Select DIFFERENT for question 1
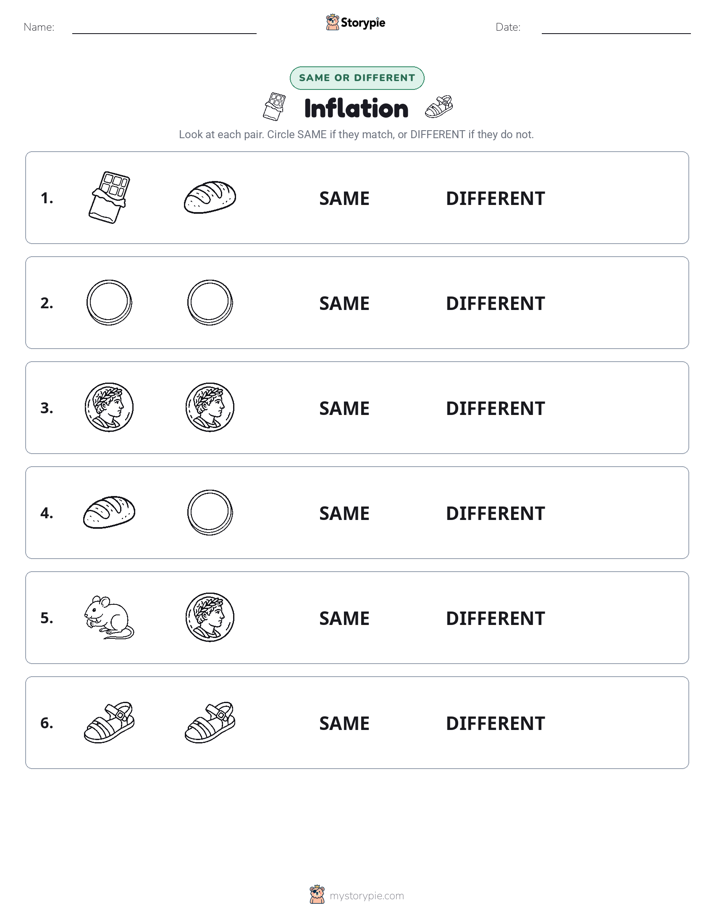This screenshot has width=714, height=924. coord(495,199)
